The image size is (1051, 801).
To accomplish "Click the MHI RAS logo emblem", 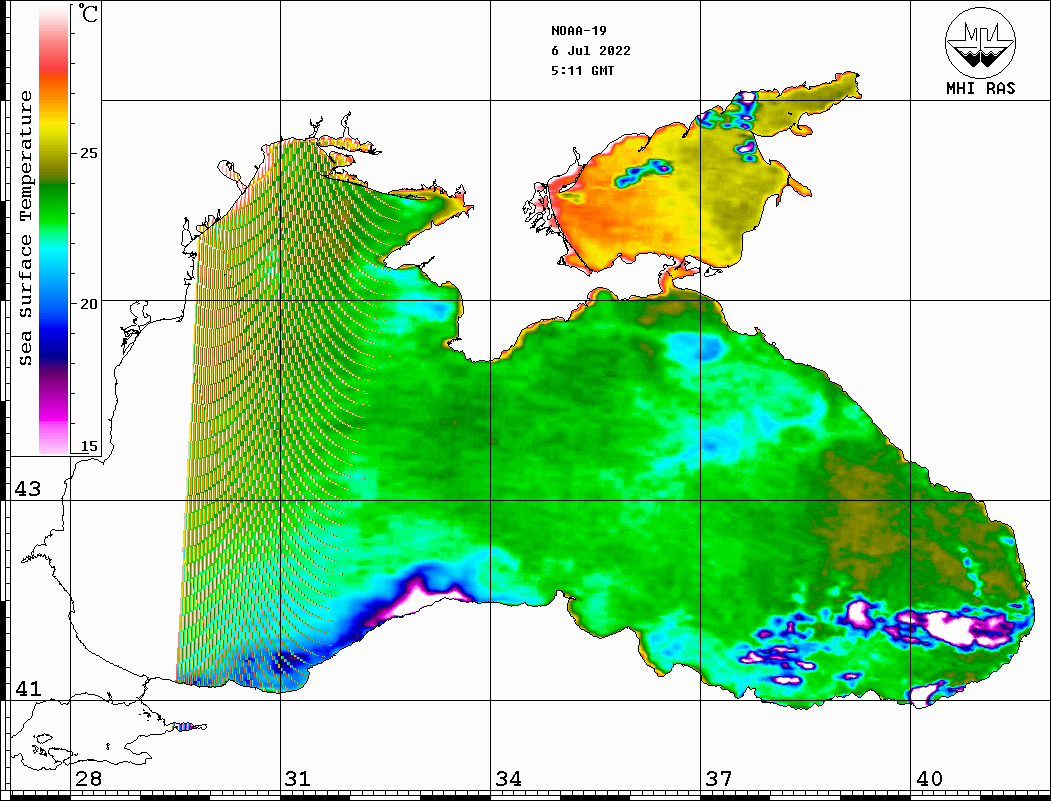I will [981, 42].
